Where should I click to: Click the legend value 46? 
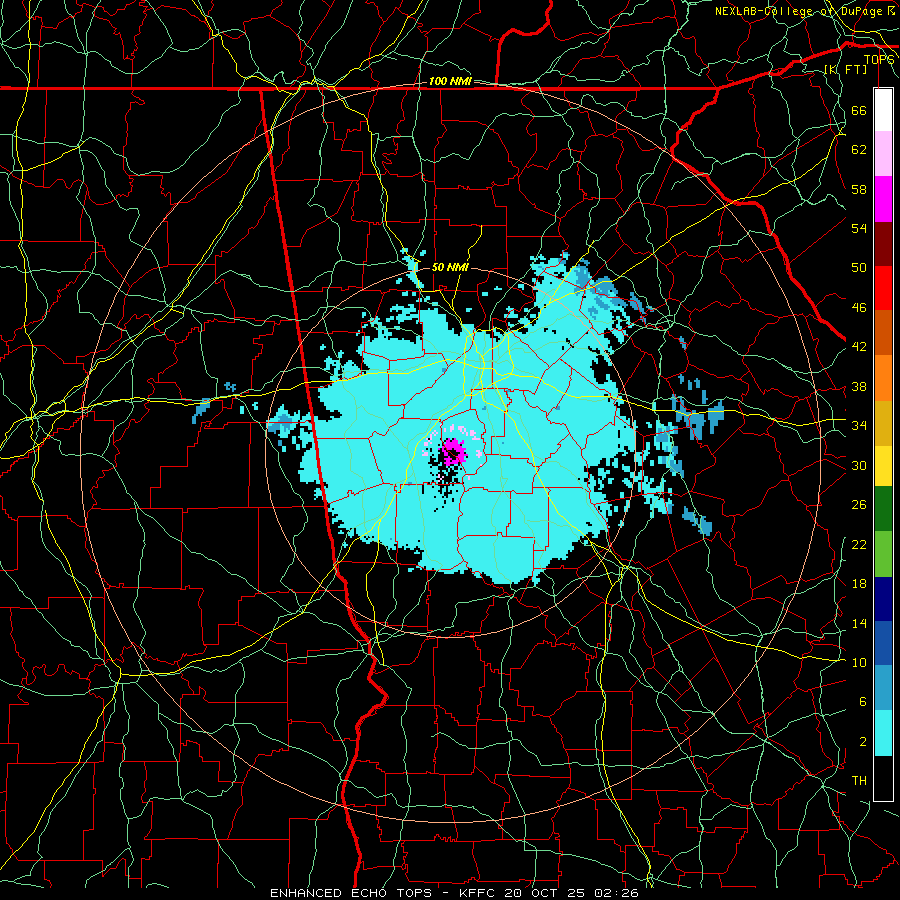pyautogui.click(x=859, y=308)
